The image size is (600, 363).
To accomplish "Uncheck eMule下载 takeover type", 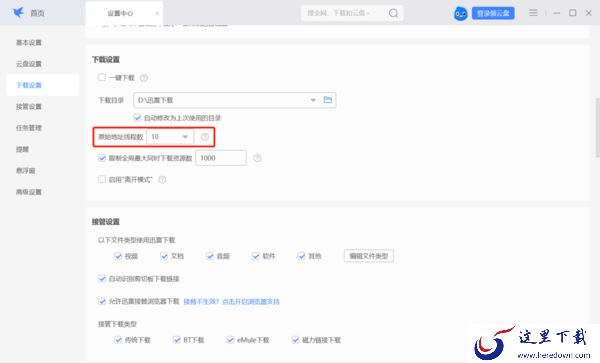I will point(230,340).
